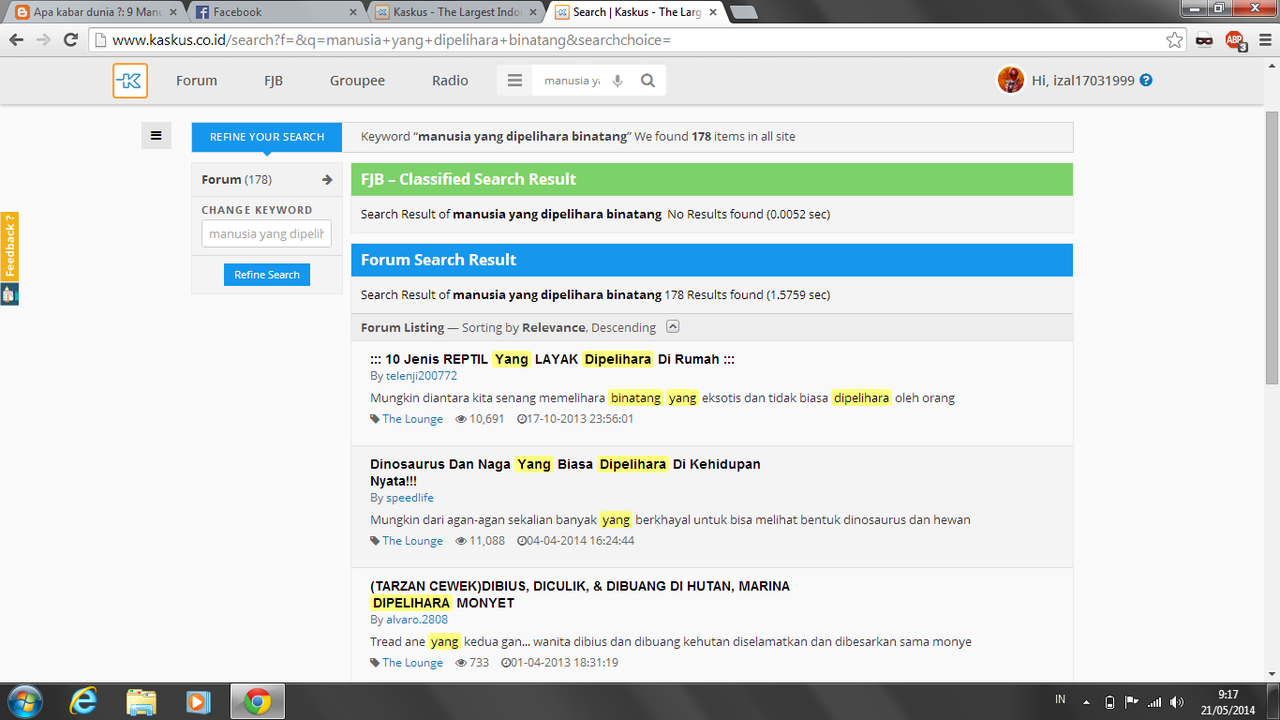Click the IN language indicator
1280x720 pixels.
tap(1060, 699)
